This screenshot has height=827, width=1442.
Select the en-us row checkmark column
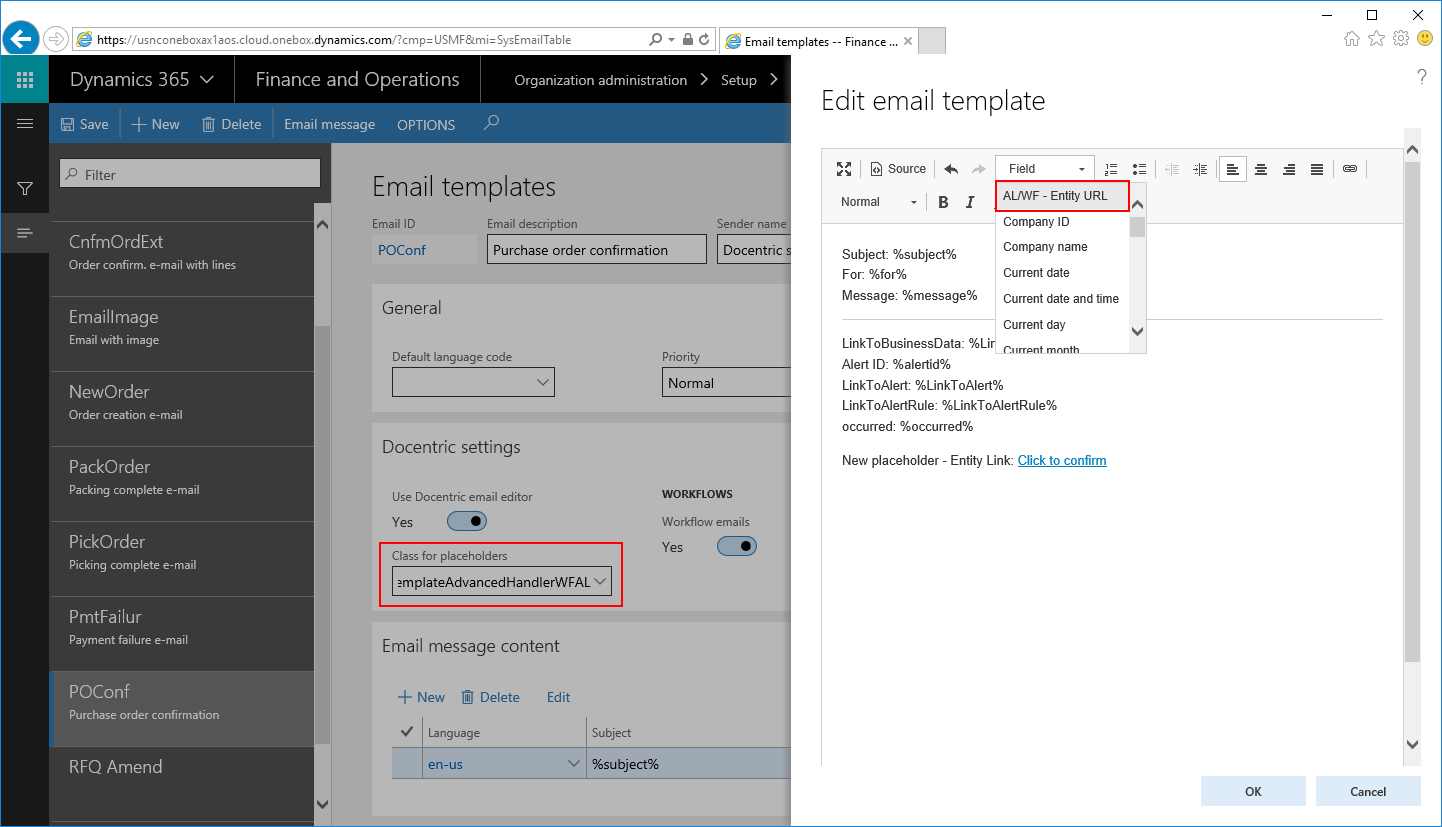(406, 764)
